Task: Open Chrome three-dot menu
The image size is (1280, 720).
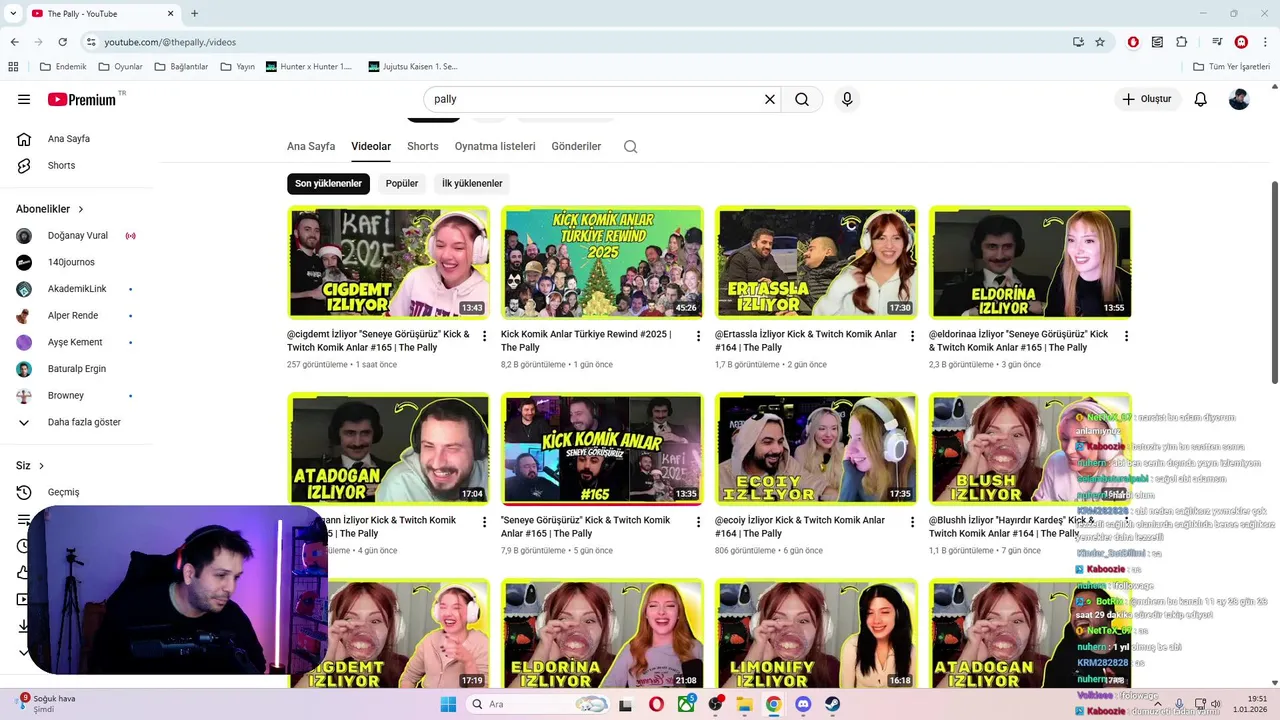Action: click(1265, 42)
